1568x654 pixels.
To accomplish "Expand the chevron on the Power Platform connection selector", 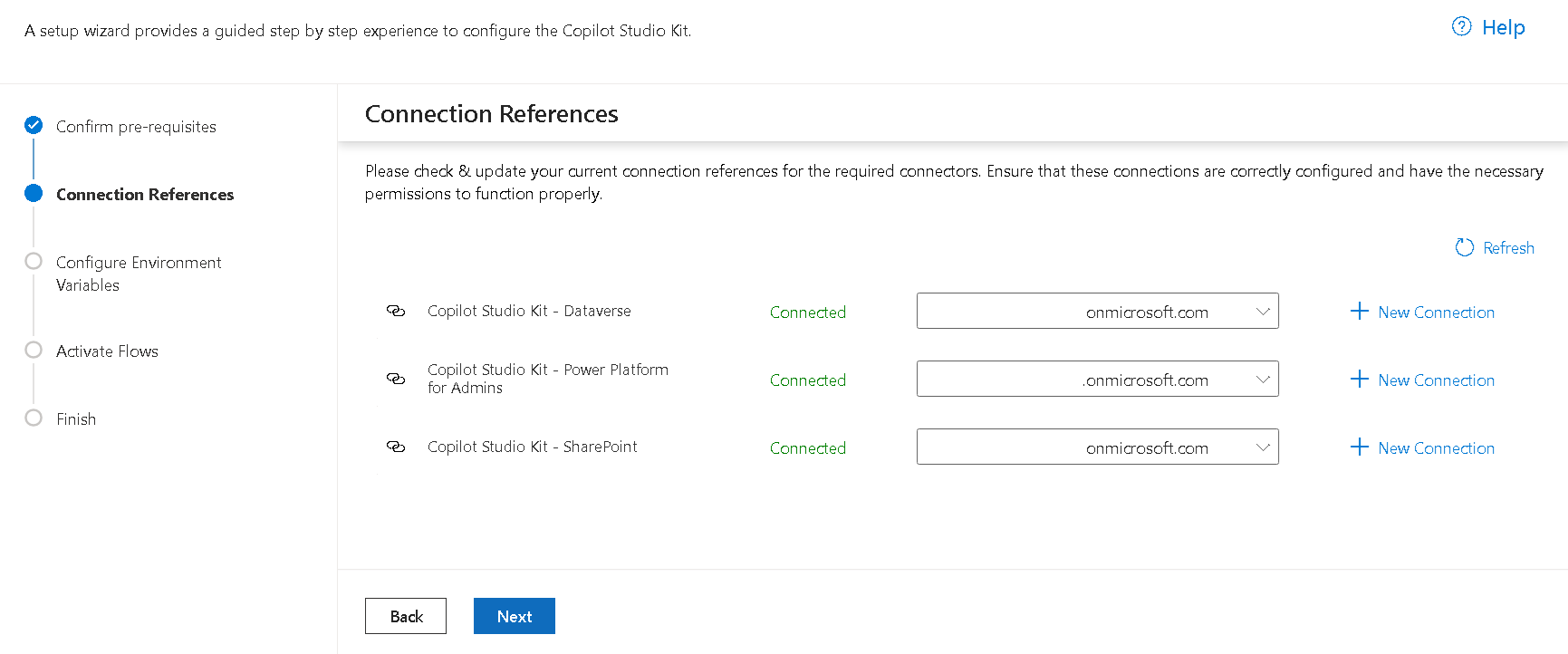I will pos(1263,380).
